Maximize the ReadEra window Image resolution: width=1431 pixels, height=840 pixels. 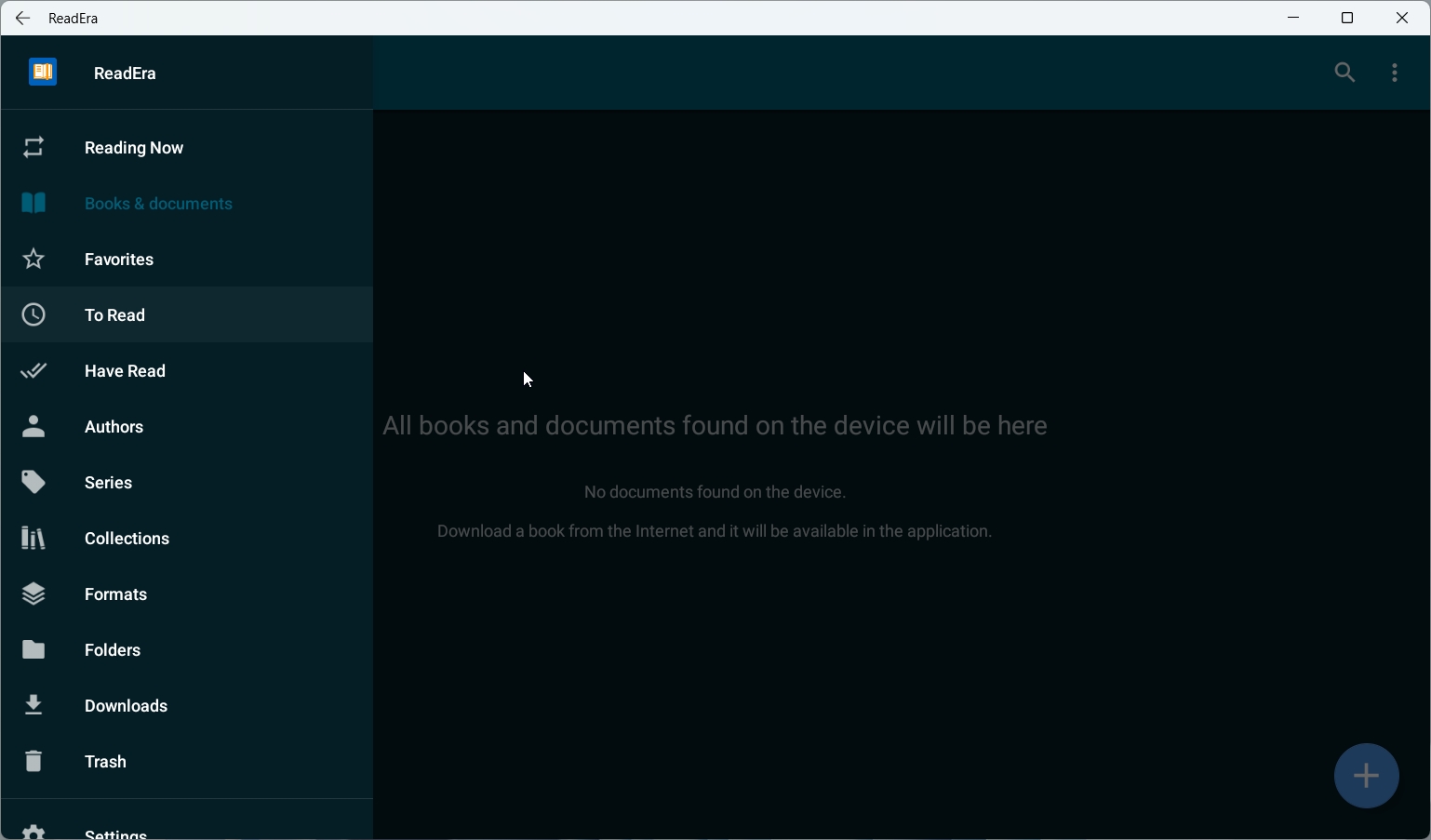coord(1347,18)
